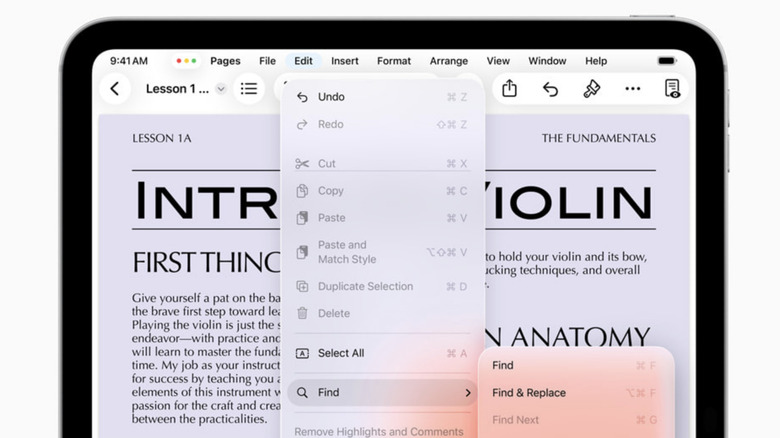Click Remove Highlights and Comments

[x=379, y=431]
